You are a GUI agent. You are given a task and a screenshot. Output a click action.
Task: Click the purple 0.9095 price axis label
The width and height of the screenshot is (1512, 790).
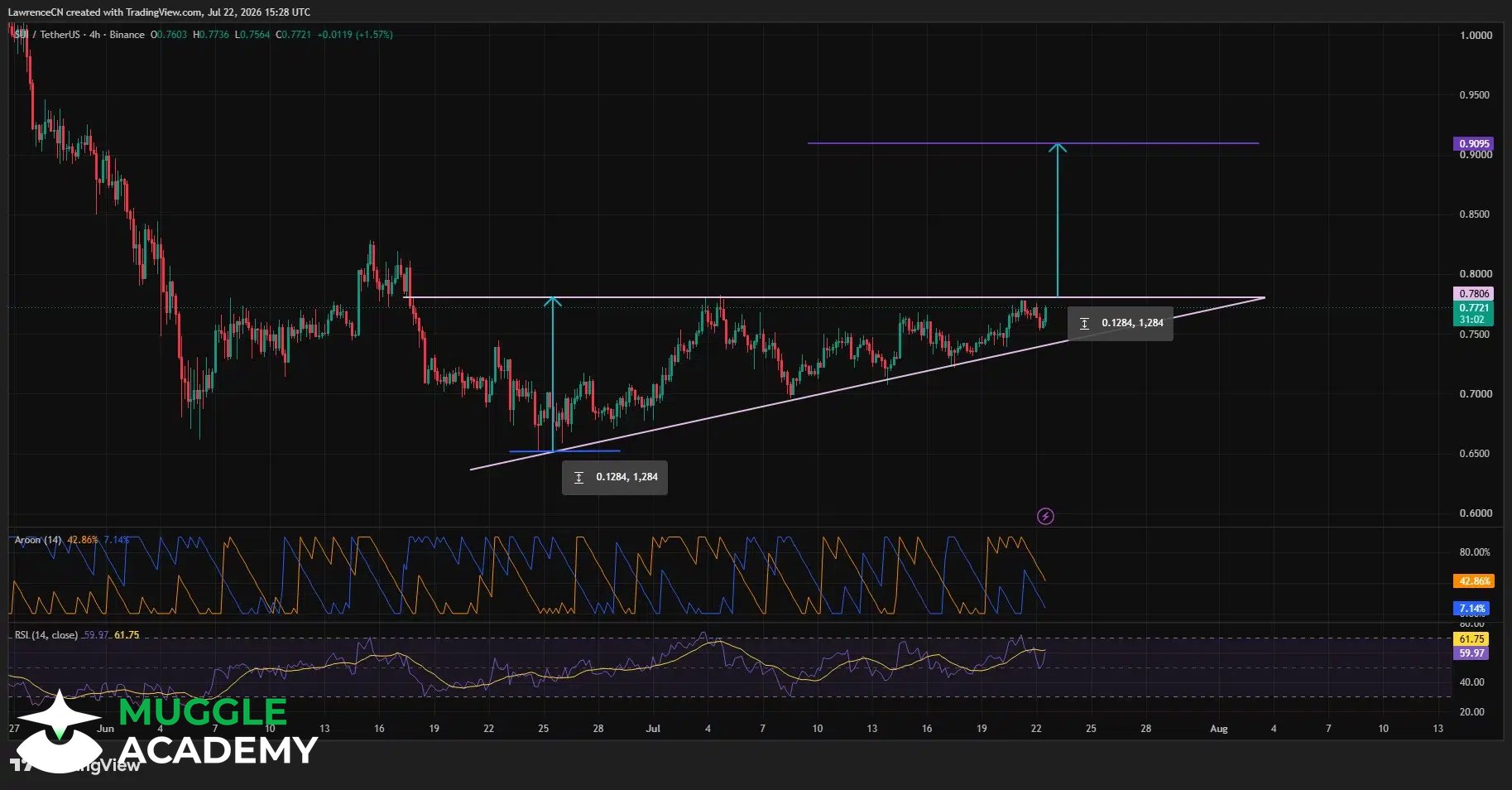coord(1474,143)
